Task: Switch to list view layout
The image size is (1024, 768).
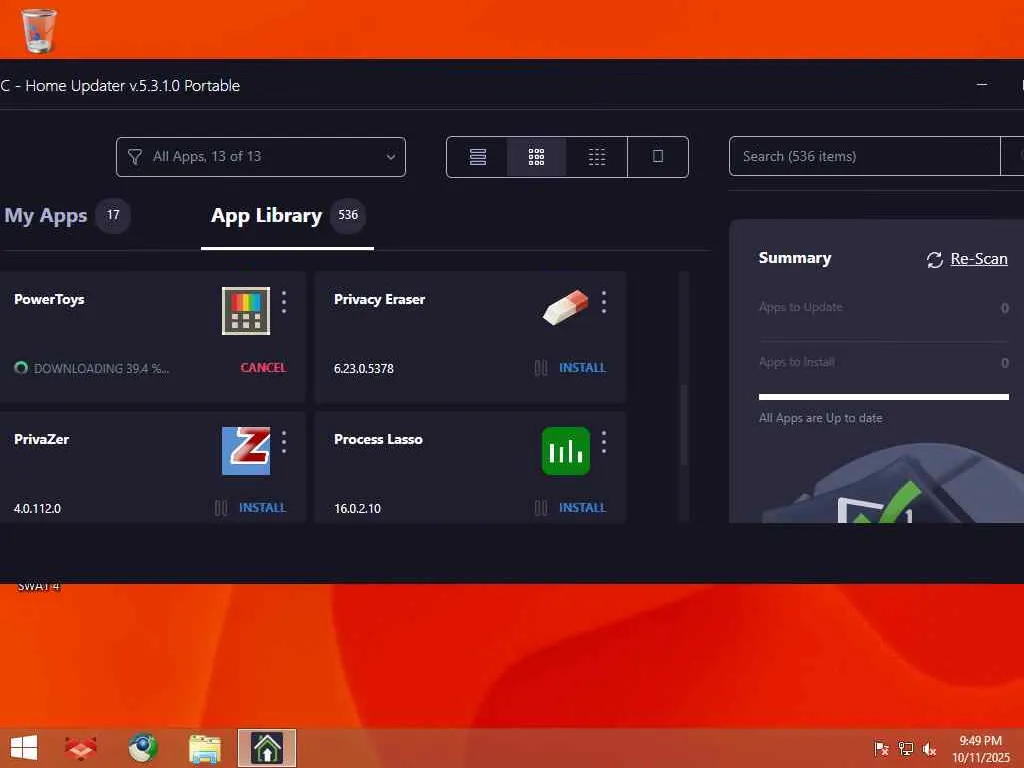Action: [x=477, y=157]
